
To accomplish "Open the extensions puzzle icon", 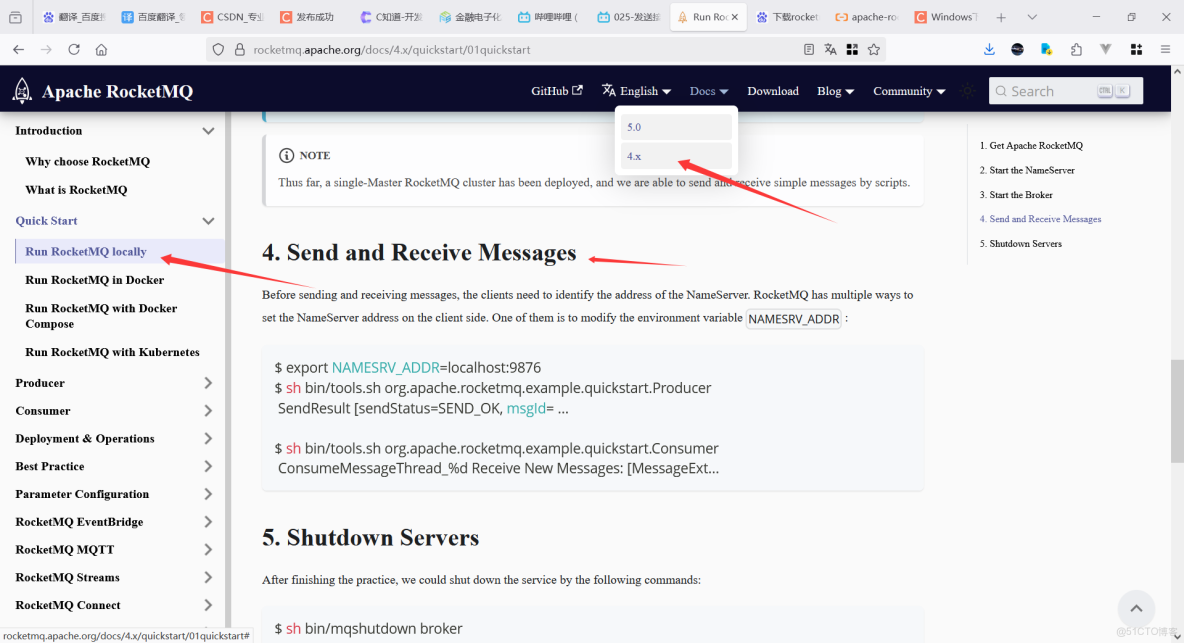I will pos(1076,50).
